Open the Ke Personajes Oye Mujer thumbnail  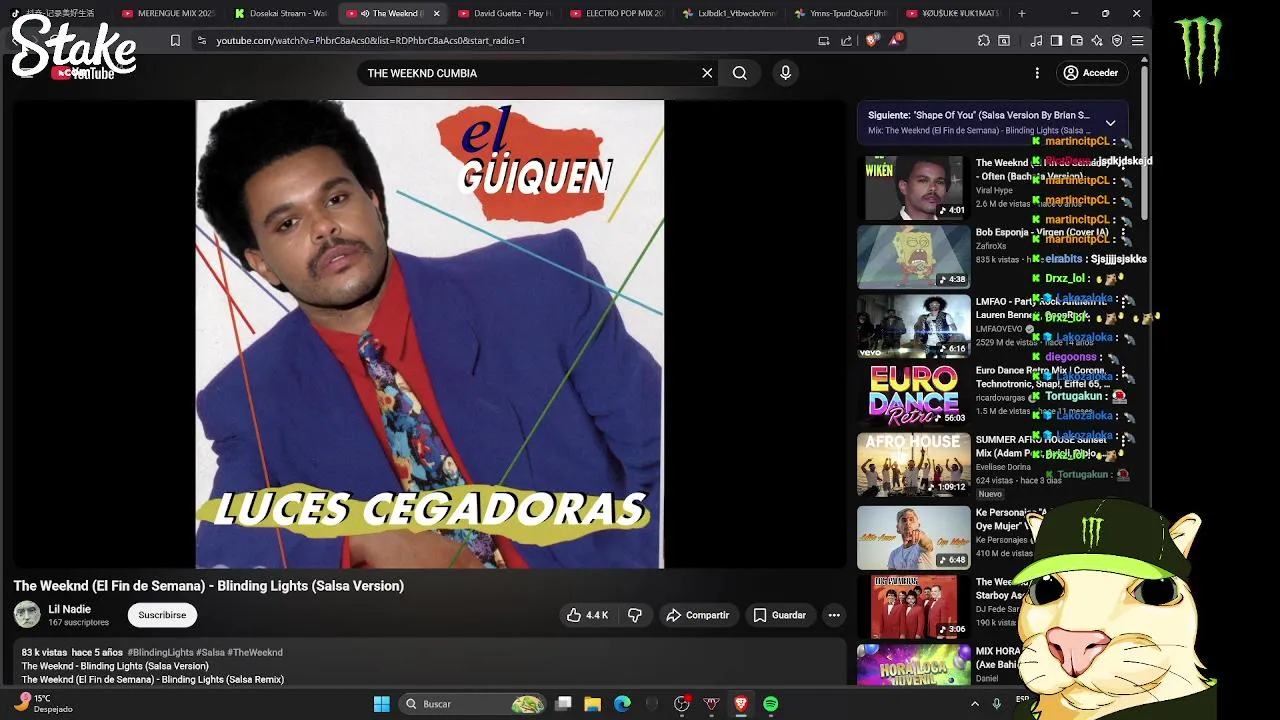[913, 537]
